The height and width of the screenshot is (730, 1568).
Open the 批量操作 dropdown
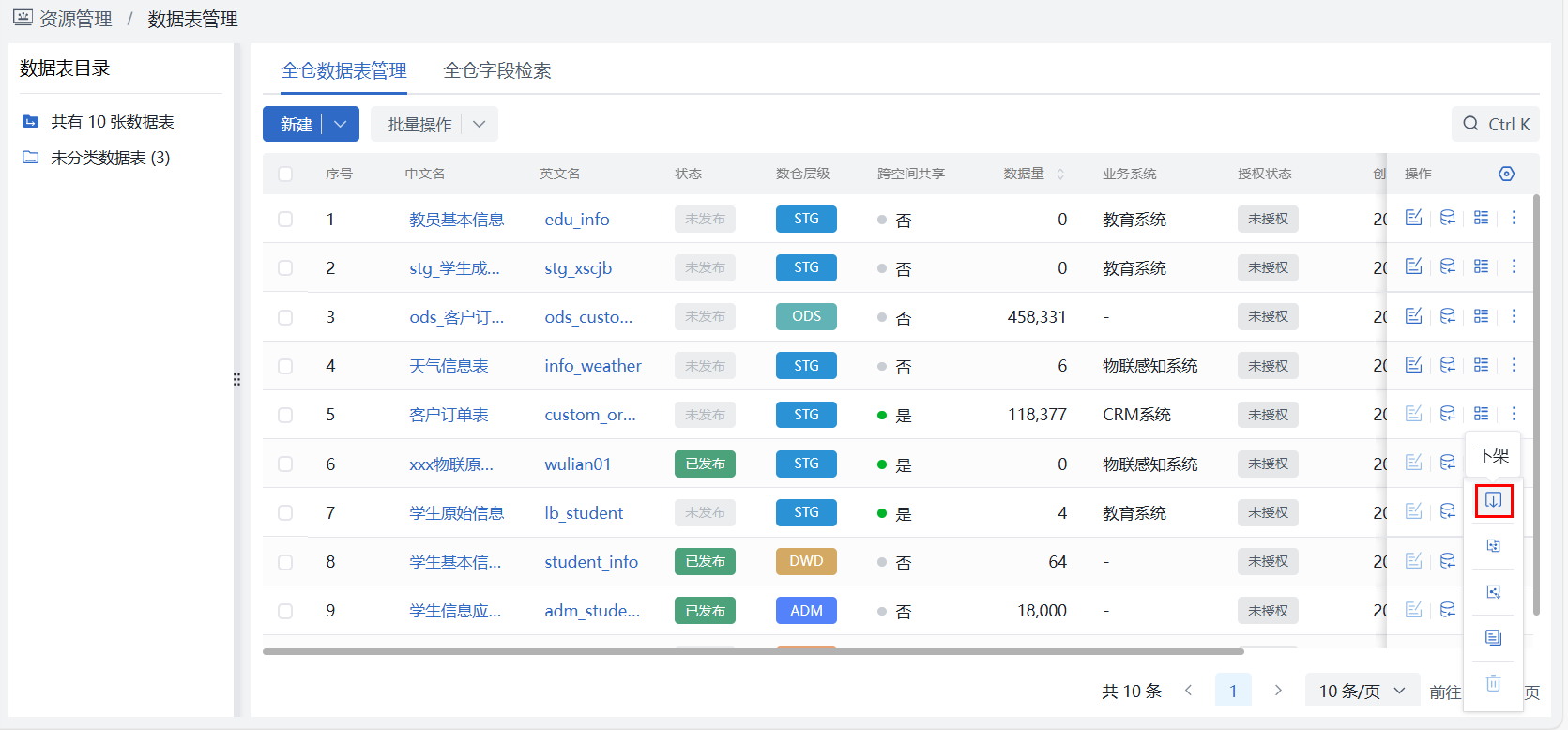point(434,124)
